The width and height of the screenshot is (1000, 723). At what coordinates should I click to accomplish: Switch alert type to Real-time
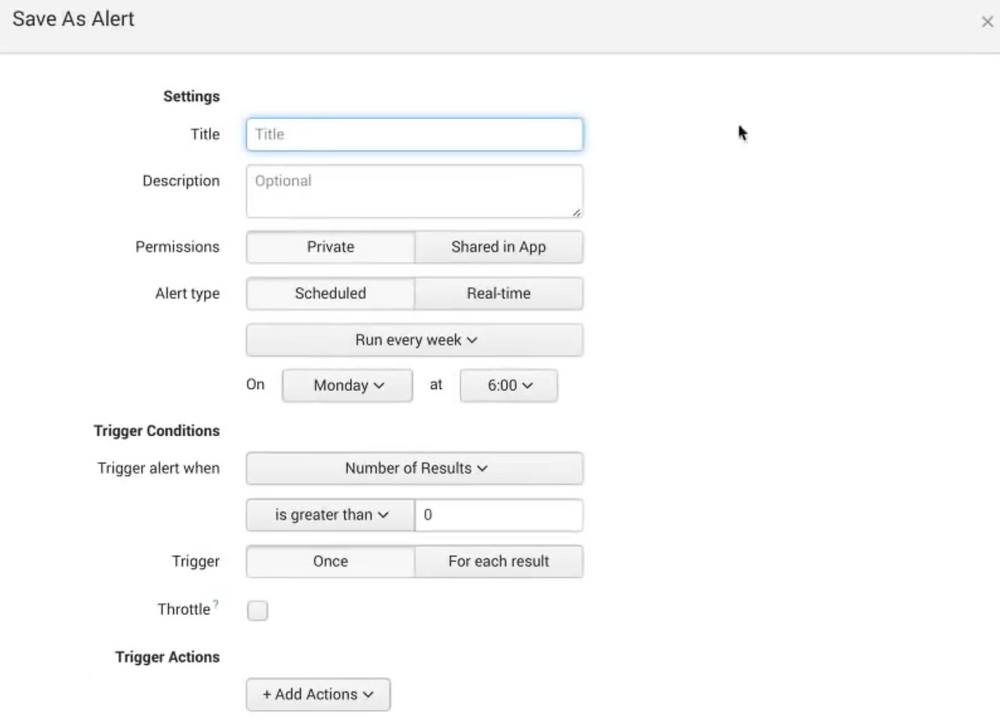click(x=499, y=293)
